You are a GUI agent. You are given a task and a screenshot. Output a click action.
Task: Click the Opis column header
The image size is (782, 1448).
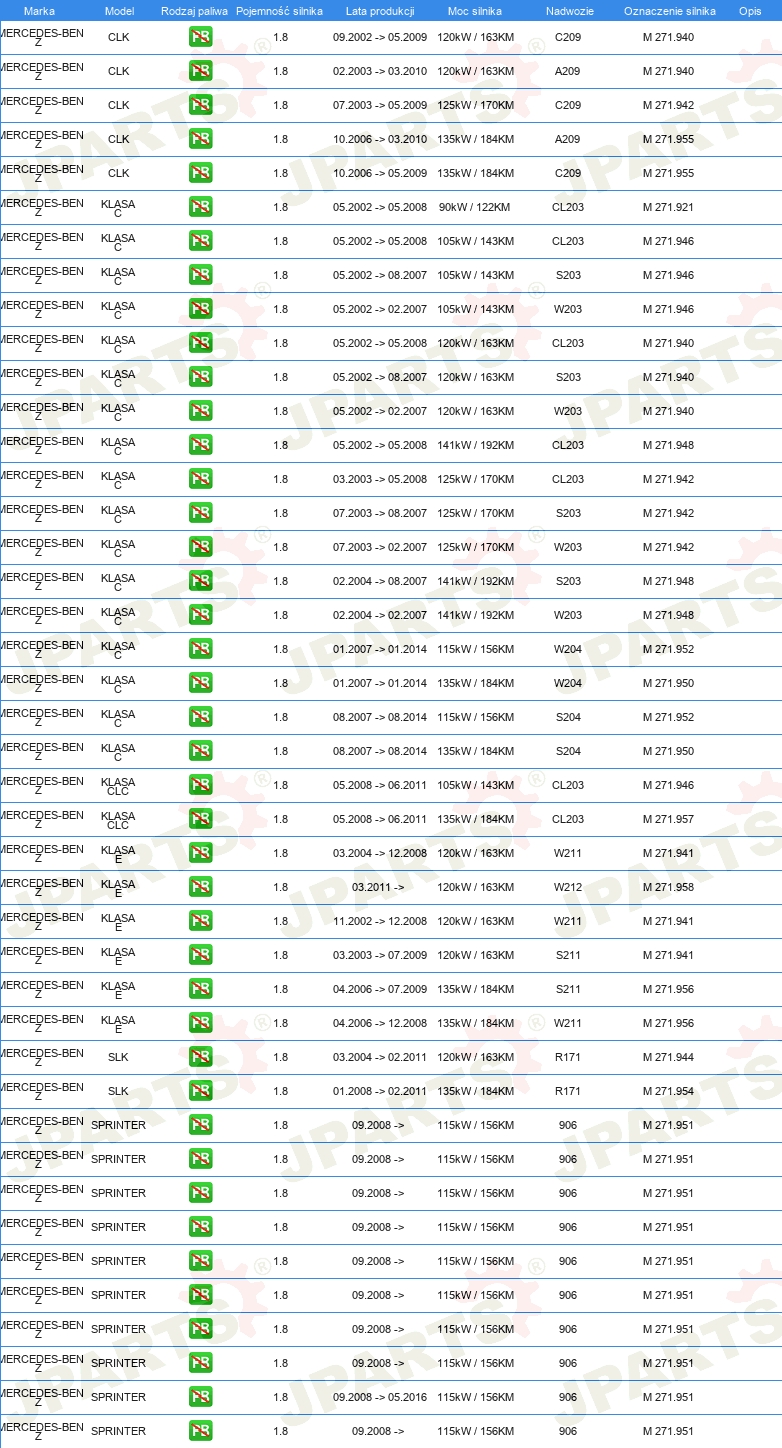[x=750, y=11]
